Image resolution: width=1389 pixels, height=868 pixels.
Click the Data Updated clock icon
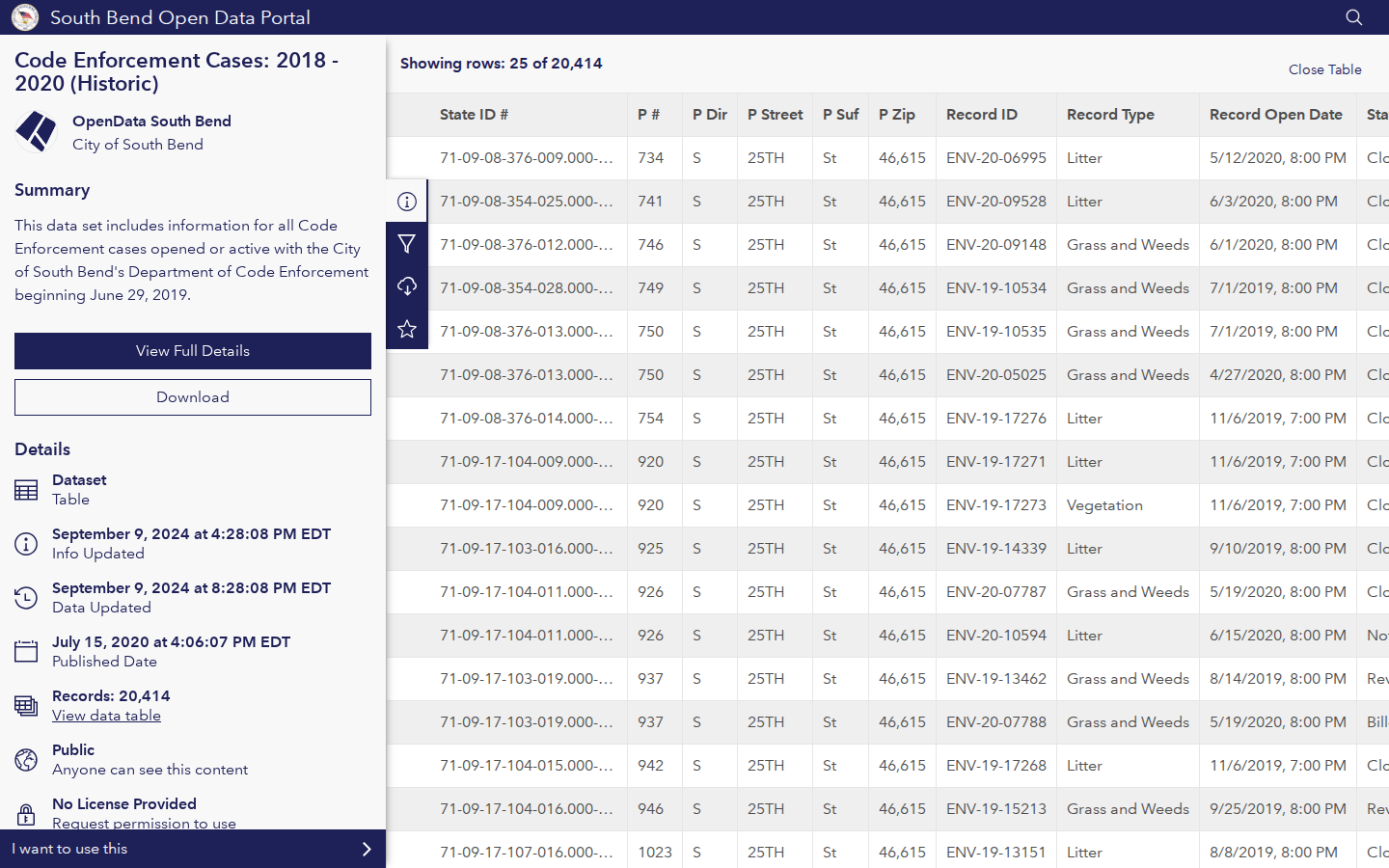[x=26, y=598]
